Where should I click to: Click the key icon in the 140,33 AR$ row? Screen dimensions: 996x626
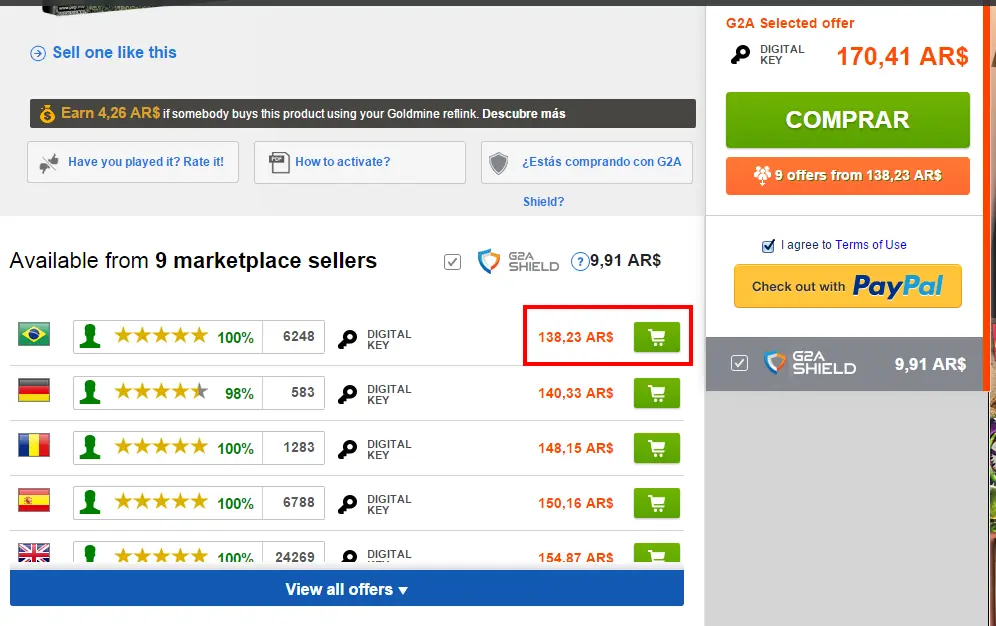coord(347,395)
